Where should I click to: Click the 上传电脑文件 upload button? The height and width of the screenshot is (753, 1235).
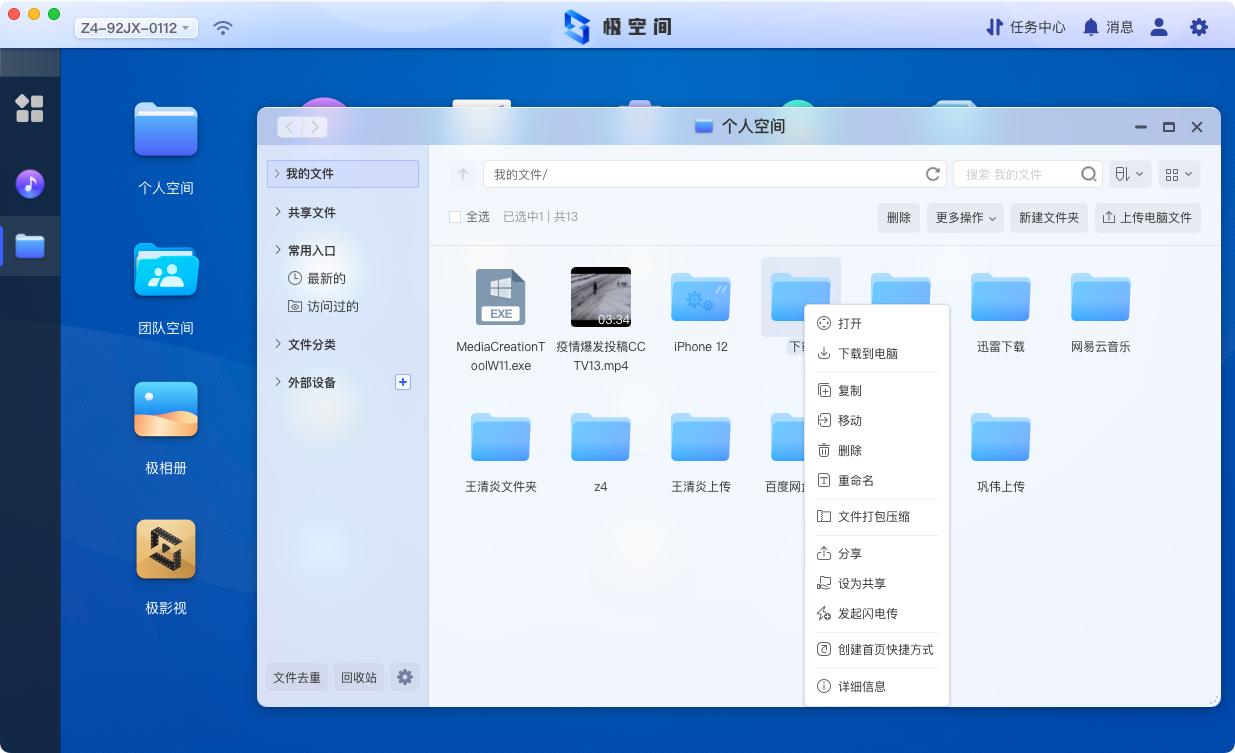[x=1147, y=218]
